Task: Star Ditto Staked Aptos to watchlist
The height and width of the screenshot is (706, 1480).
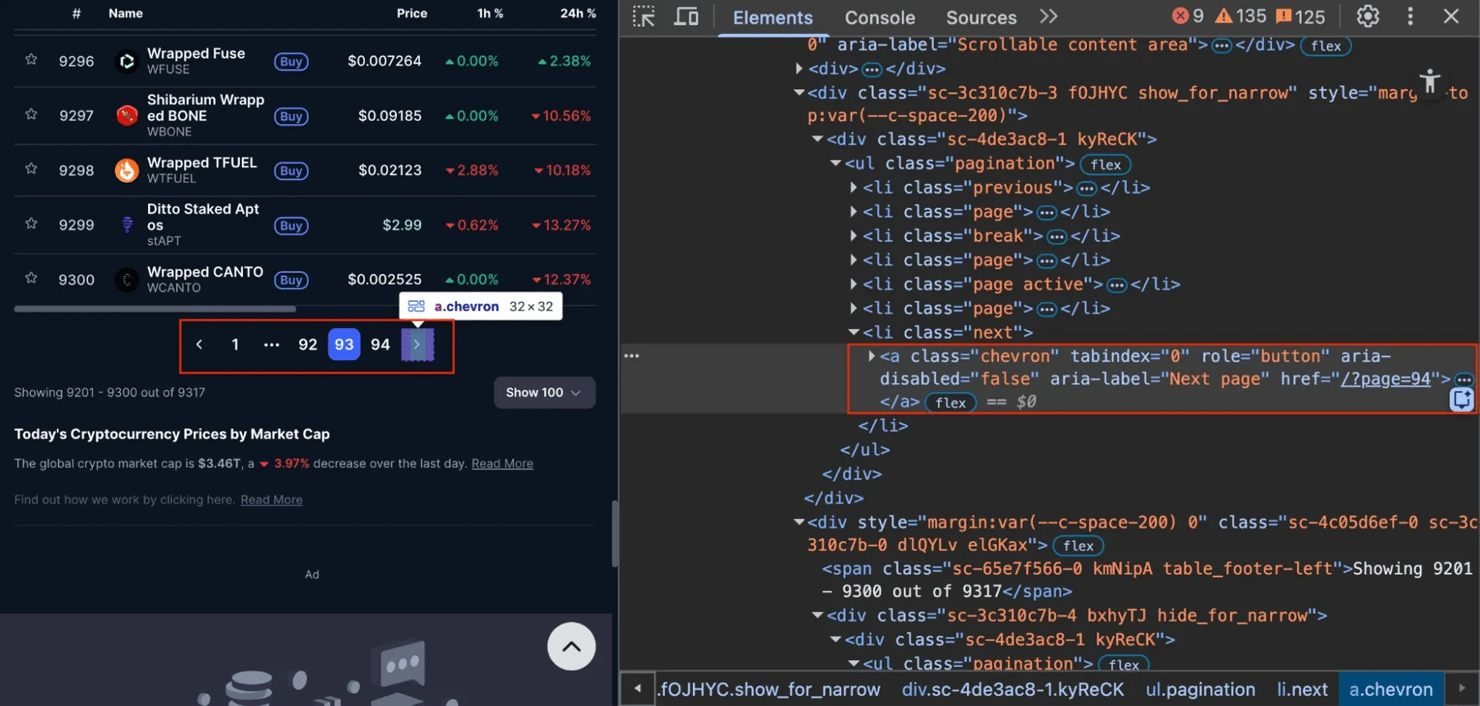Action: (x=31, y=224)
